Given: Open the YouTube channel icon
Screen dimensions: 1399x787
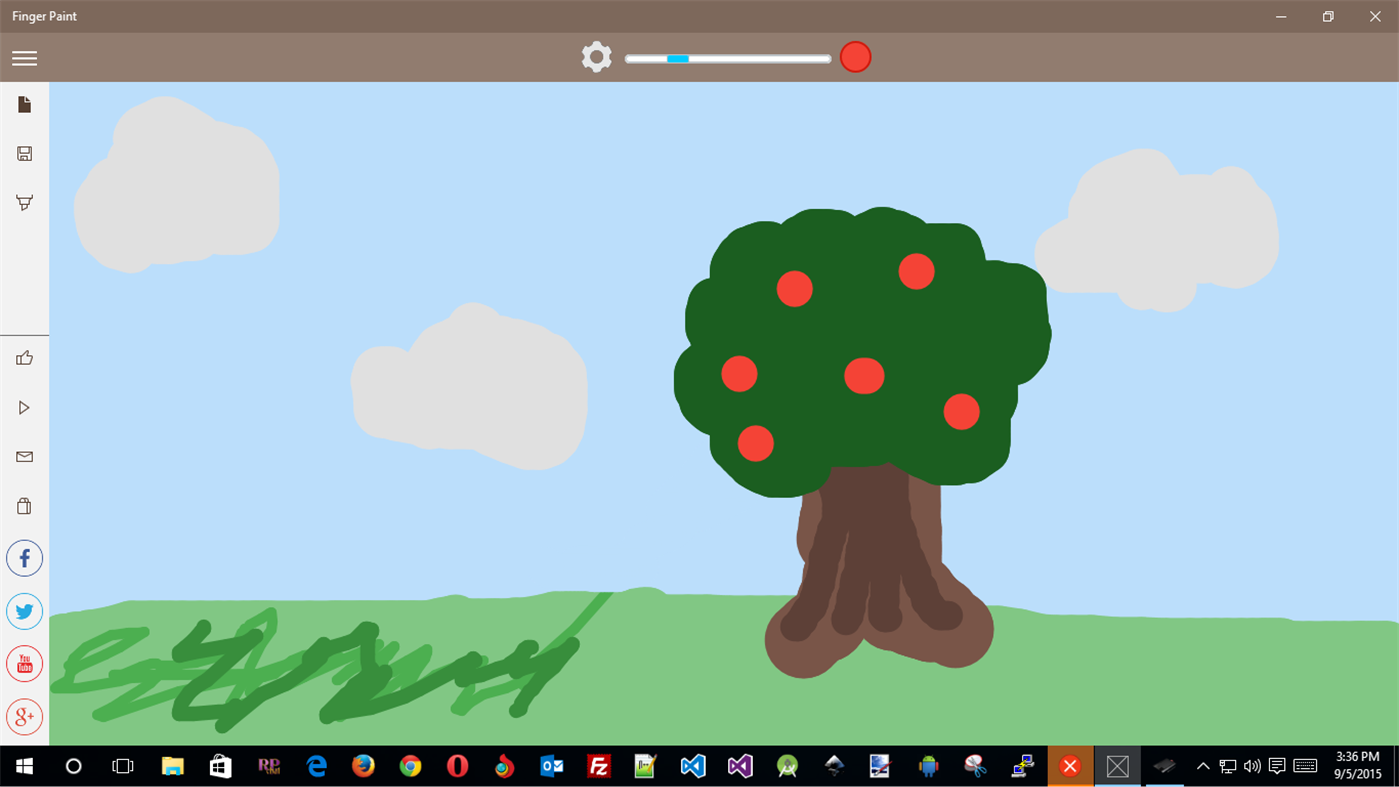Looking at the screenshot, I should (24, 663).
